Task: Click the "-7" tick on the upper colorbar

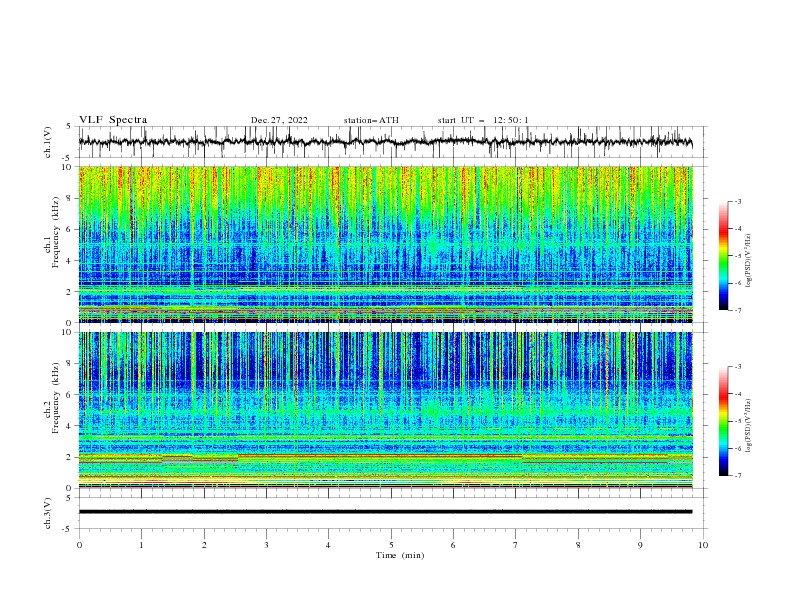Action: (737, 311)
